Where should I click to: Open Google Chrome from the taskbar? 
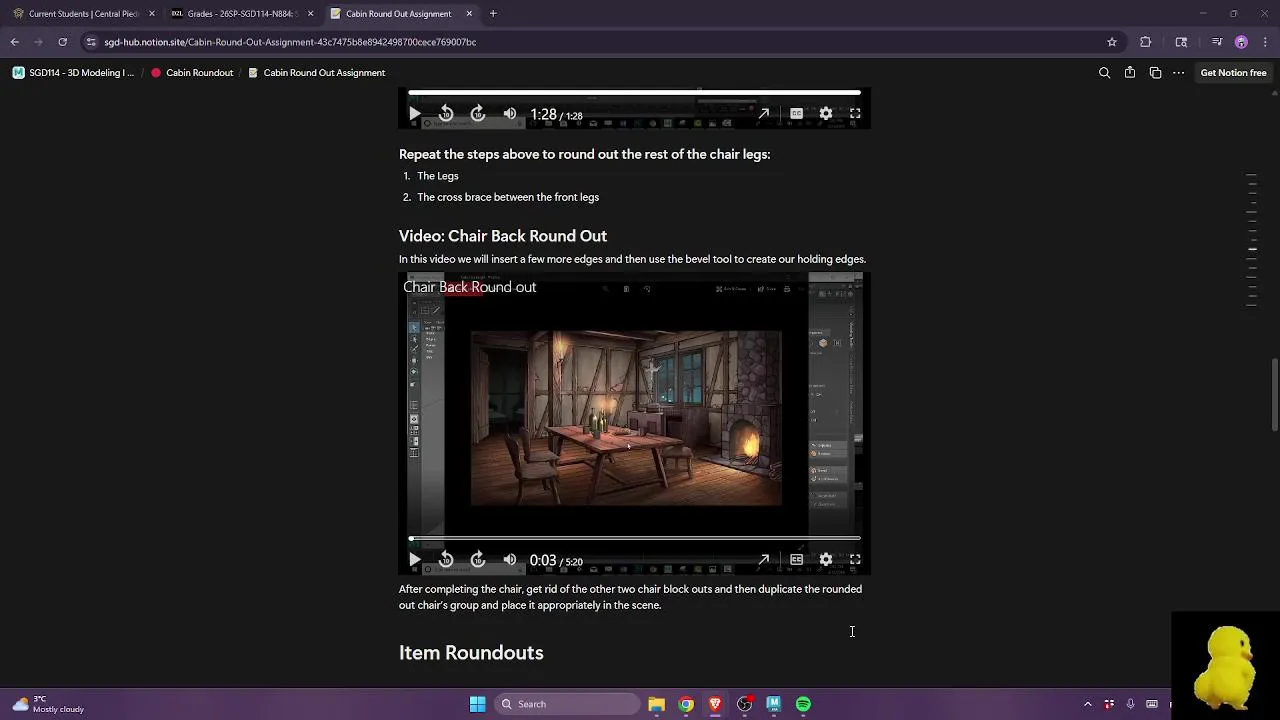pyautogui.click(x=686, y=704)
